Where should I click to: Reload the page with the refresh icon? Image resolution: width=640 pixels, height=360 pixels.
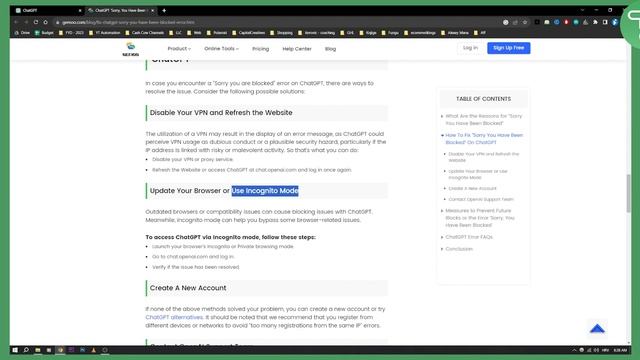pos(36,22)
